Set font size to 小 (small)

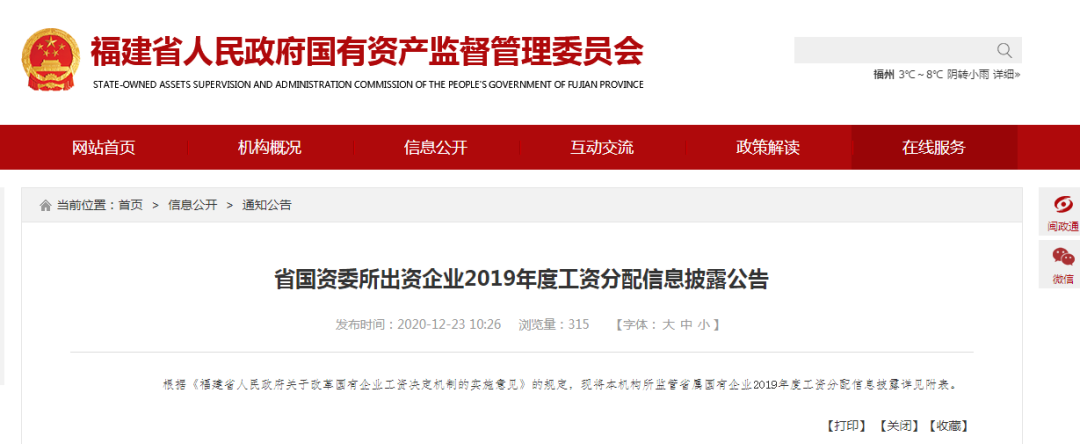point(704,325)
